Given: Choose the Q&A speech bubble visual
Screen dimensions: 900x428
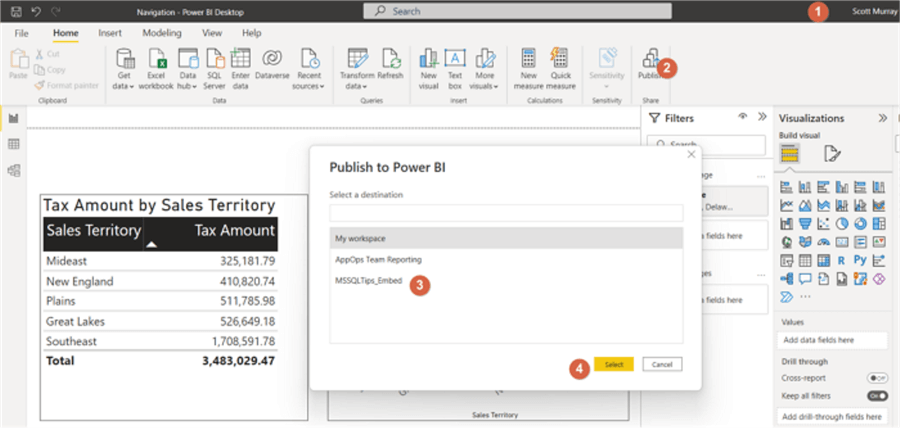Looking at the screenshot, I should coord(805,279).
